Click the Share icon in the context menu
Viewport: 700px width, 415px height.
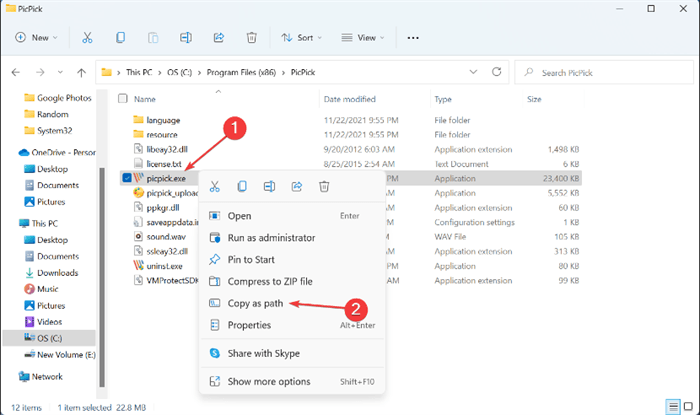297,186
